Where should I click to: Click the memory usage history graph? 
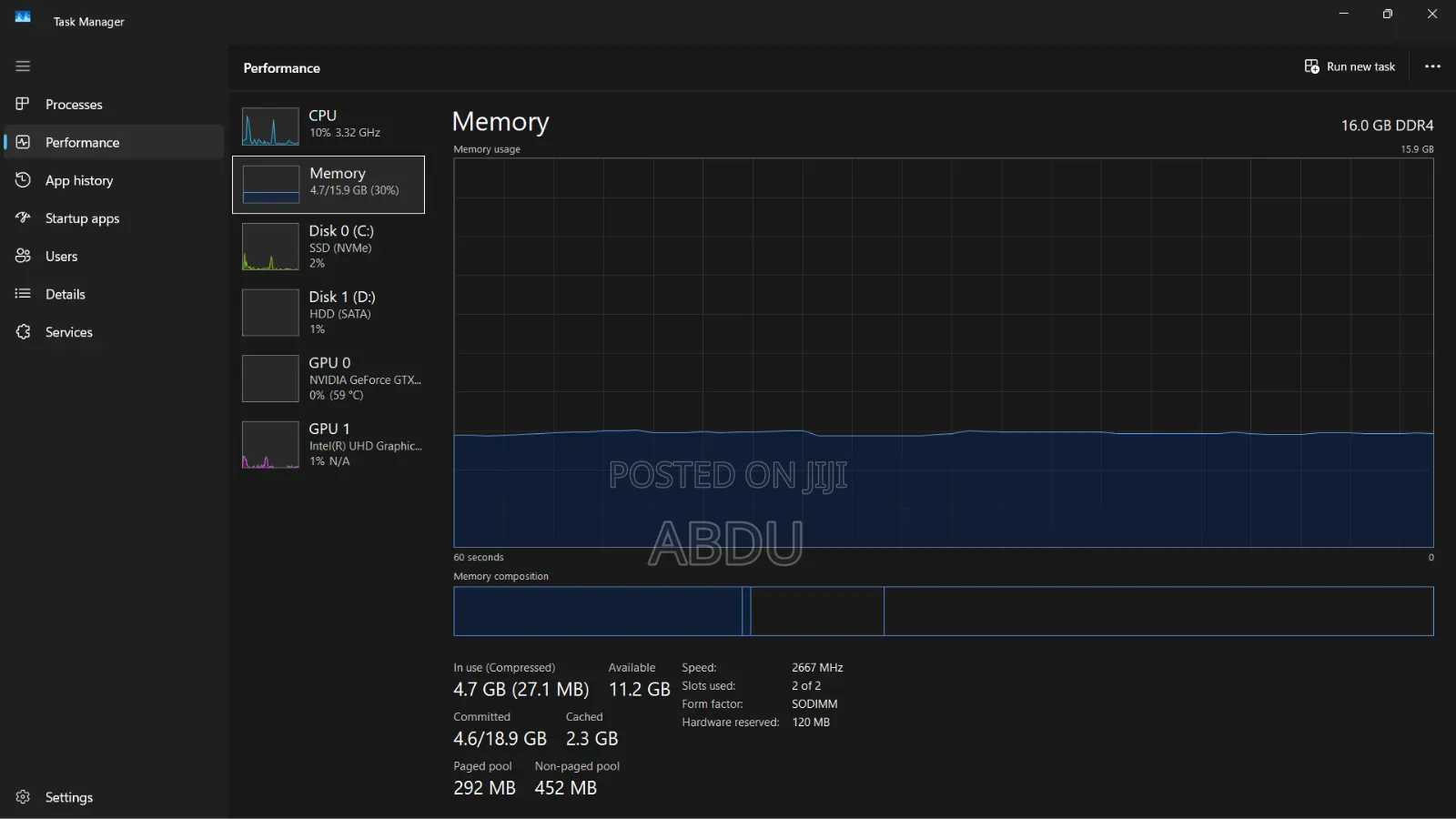[x=944, y=353]
